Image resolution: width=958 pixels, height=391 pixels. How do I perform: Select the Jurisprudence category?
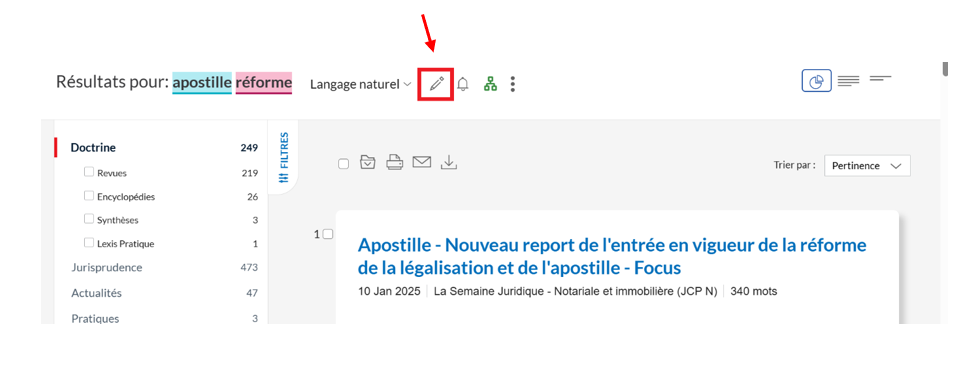pos(106,268)
